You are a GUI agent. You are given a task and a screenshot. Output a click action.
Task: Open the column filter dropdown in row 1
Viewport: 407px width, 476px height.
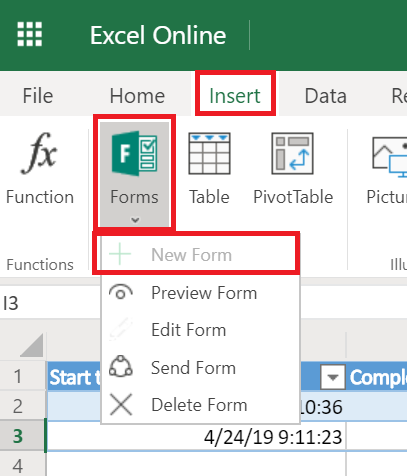333,377
